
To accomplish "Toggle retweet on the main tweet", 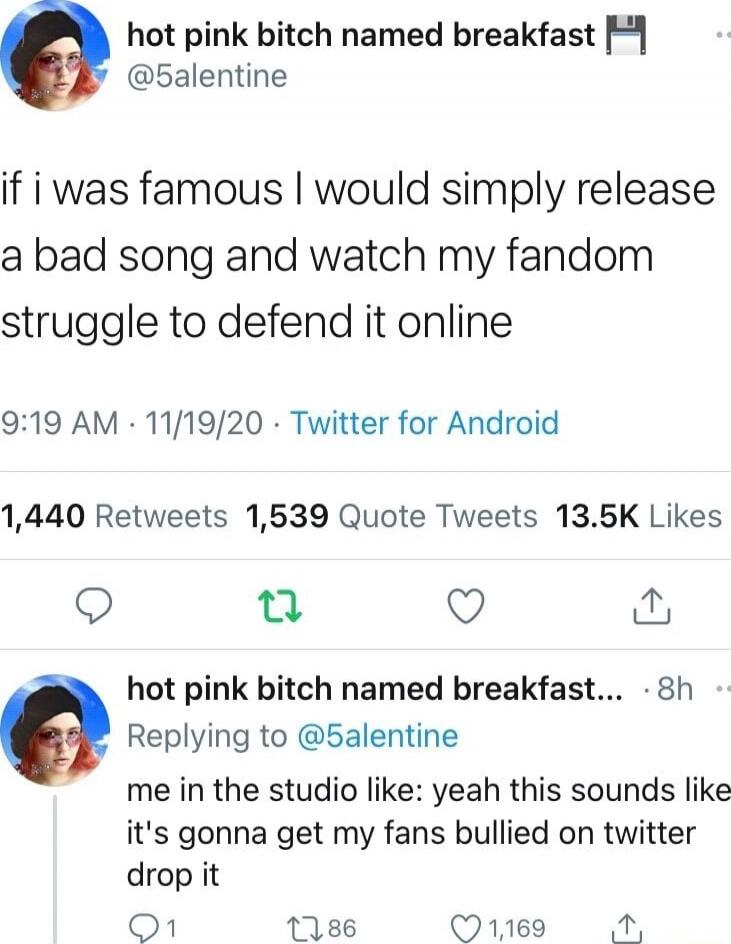I will (x=279, y=607).
